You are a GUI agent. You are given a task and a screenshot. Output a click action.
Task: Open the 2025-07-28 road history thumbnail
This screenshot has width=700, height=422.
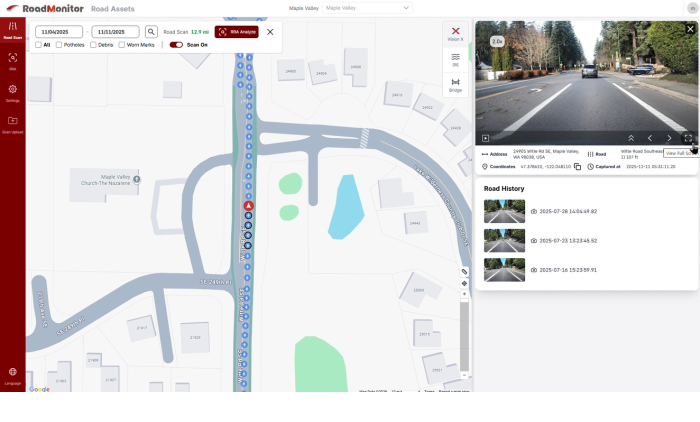(x=504, y=211)
